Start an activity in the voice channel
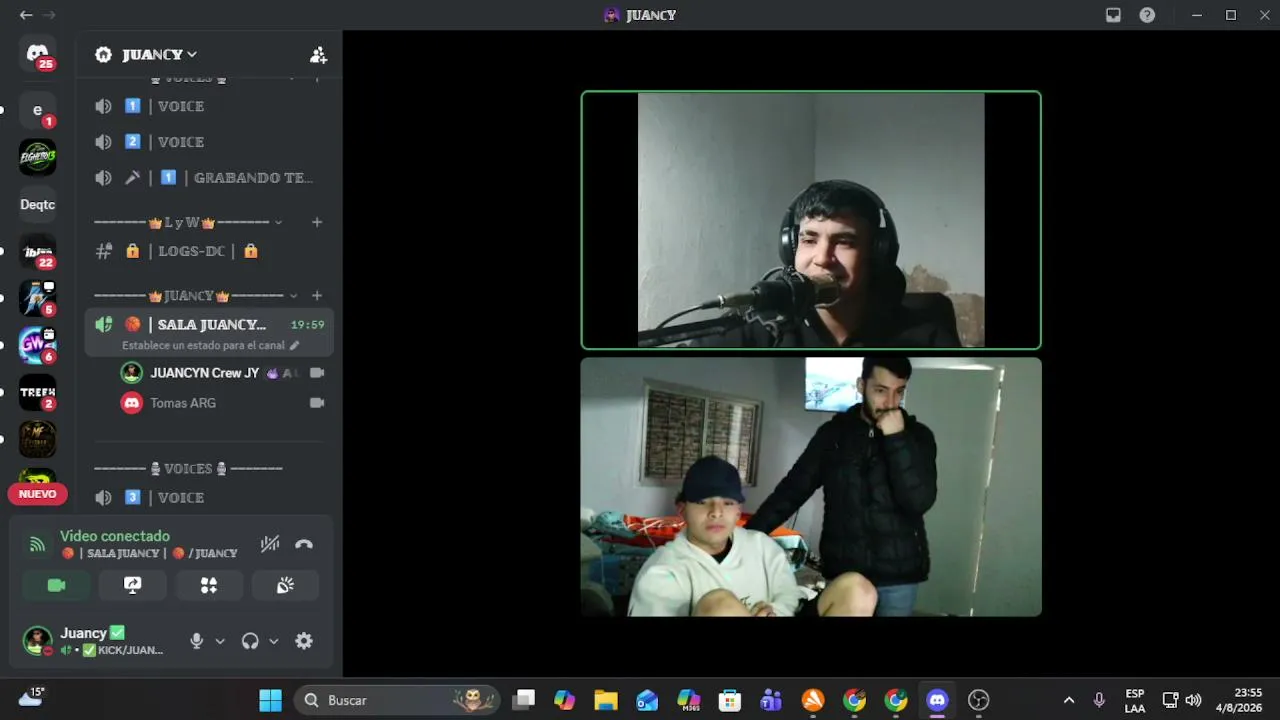The height and width of the screenshot is (720, 1280). pos(209,585)
